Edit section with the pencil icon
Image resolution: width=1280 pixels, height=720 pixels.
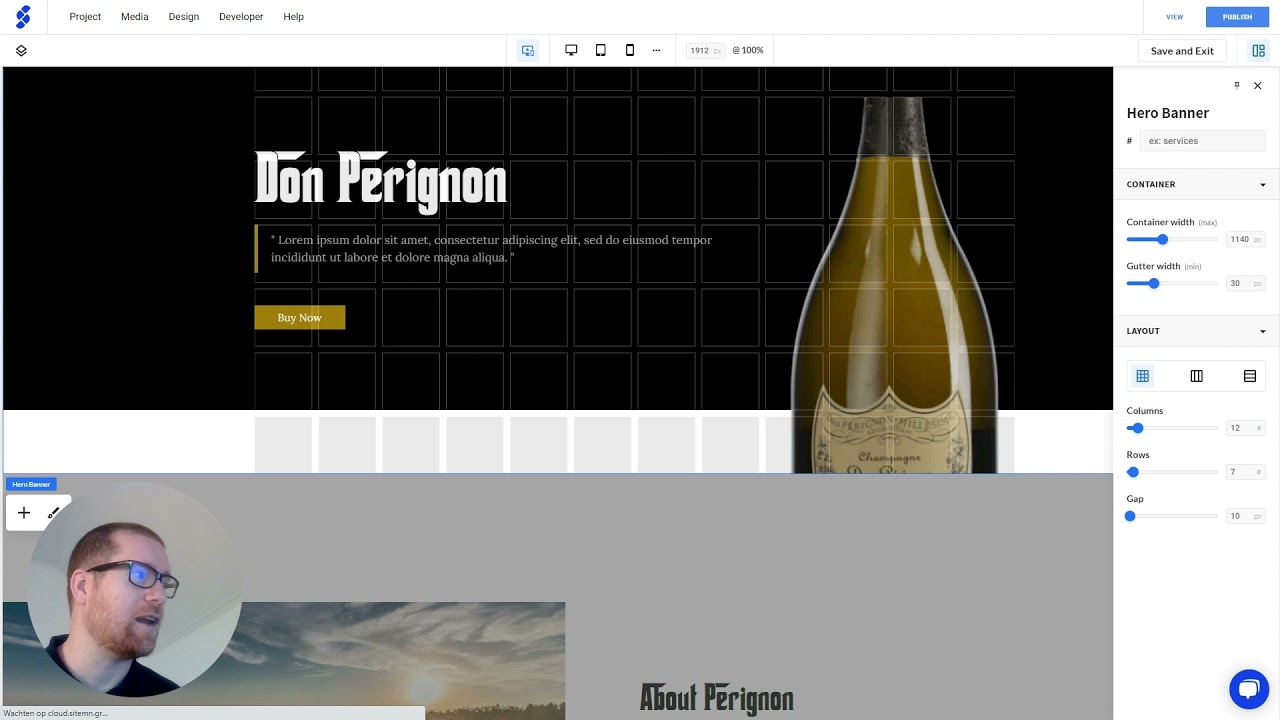coord(54,513)
